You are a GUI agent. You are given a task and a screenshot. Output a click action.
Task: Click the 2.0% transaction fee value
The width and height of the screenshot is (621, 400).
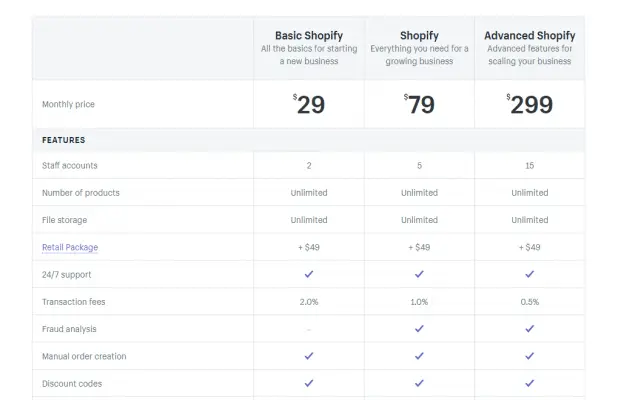click(x=309, y=302)
